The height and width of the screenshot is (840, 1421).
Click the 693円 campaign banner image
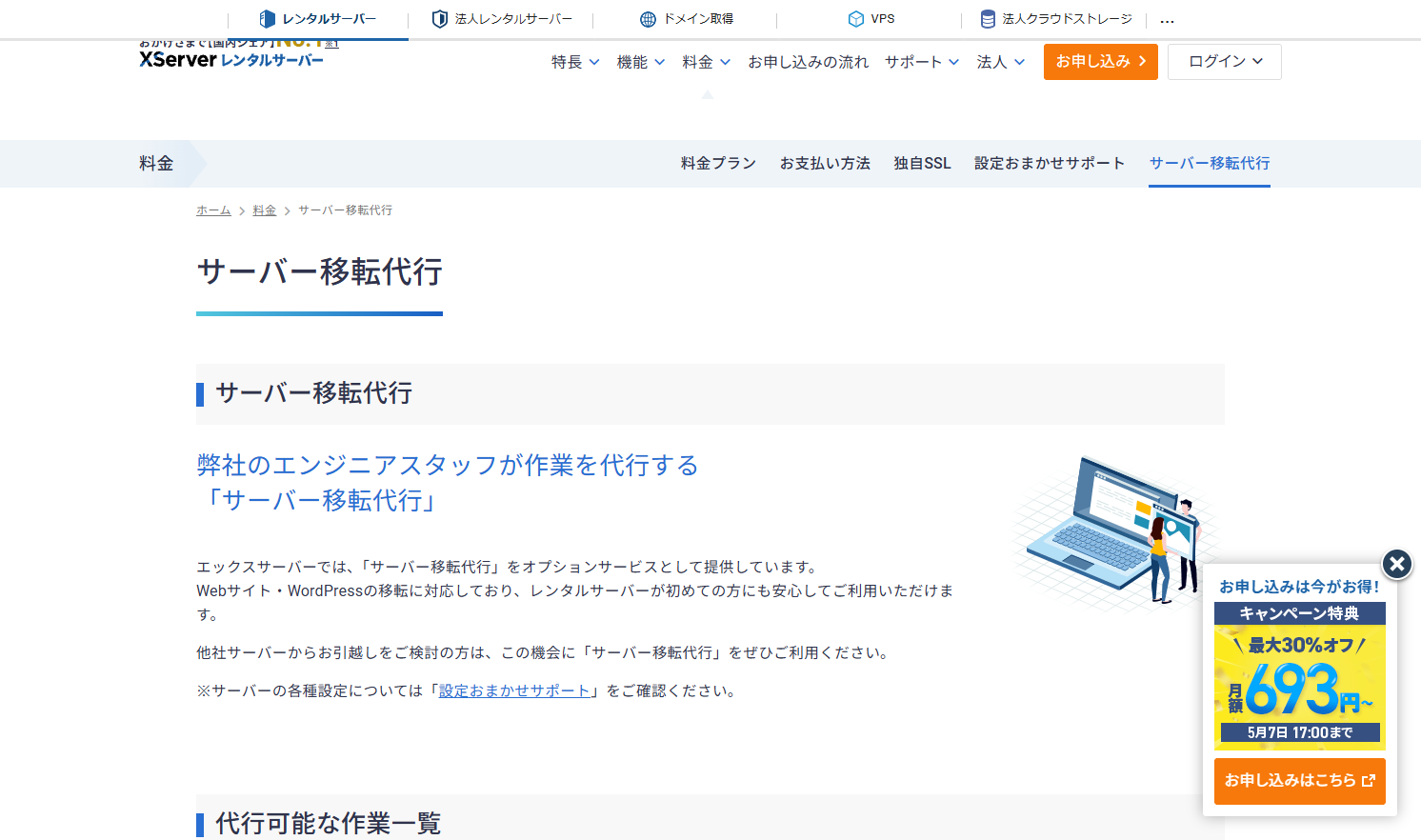[x=1300, y=676]
